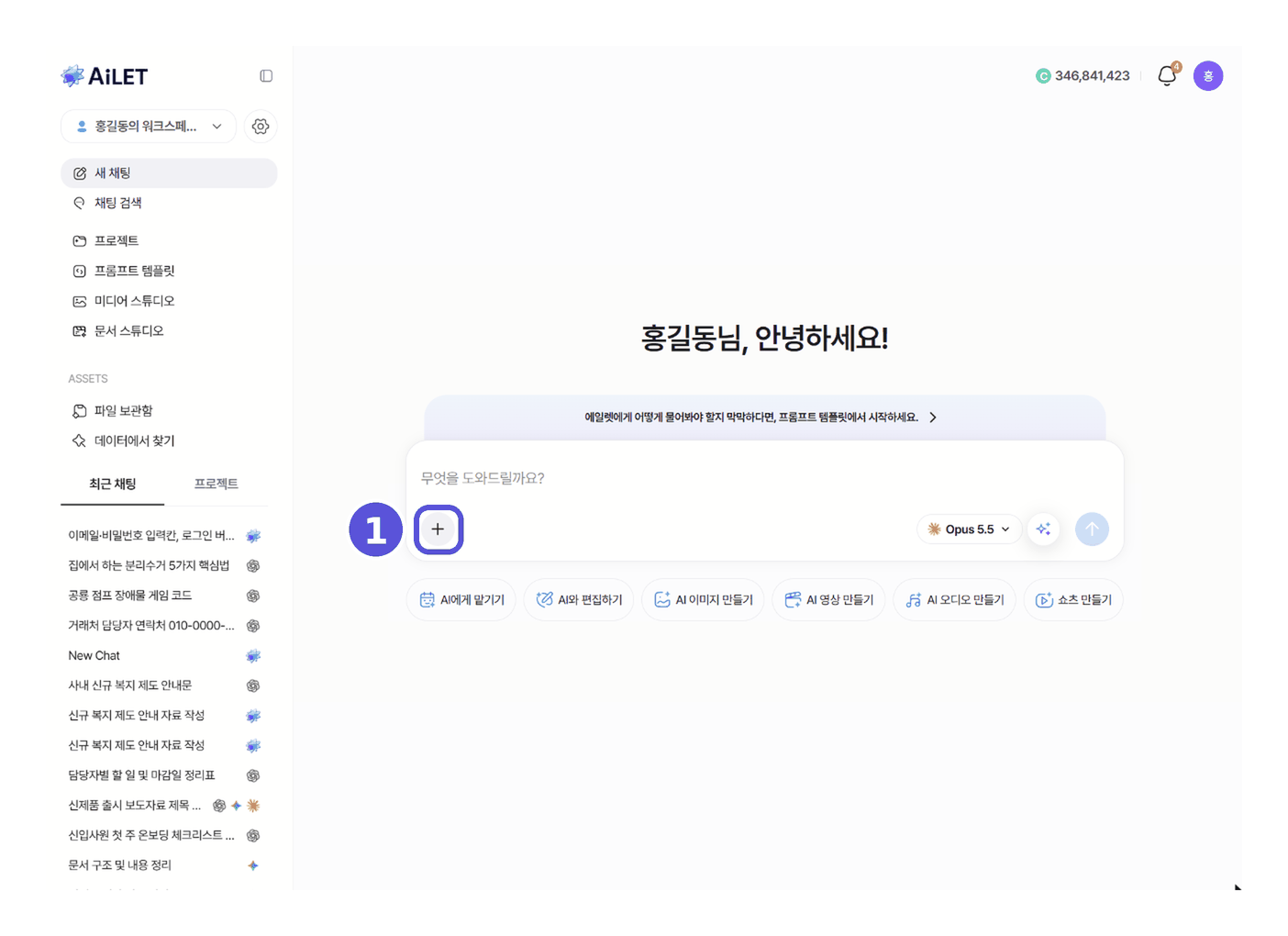Open chat 공룡 점프 장애물 게임 코드
Screen dimensions: 1288x936
[129, 596]
